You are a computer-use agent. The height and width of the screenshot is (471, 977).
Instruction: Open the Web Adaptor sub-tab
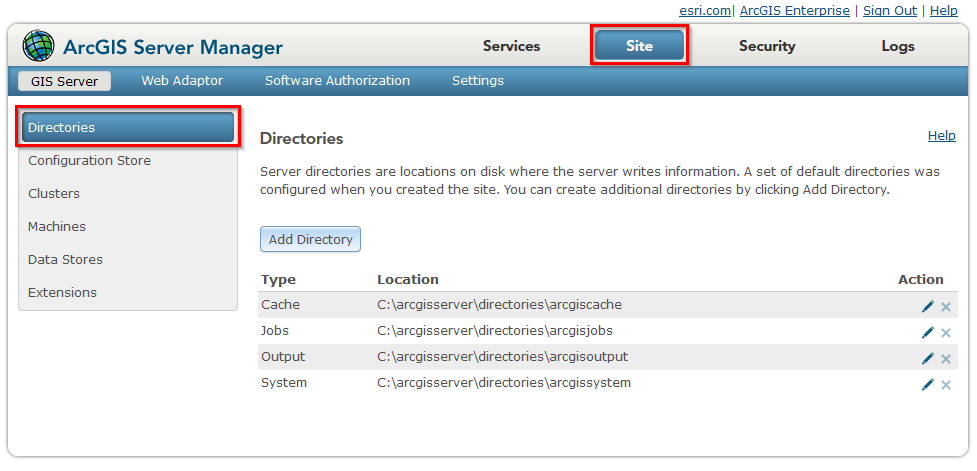(x=182, y=80)
